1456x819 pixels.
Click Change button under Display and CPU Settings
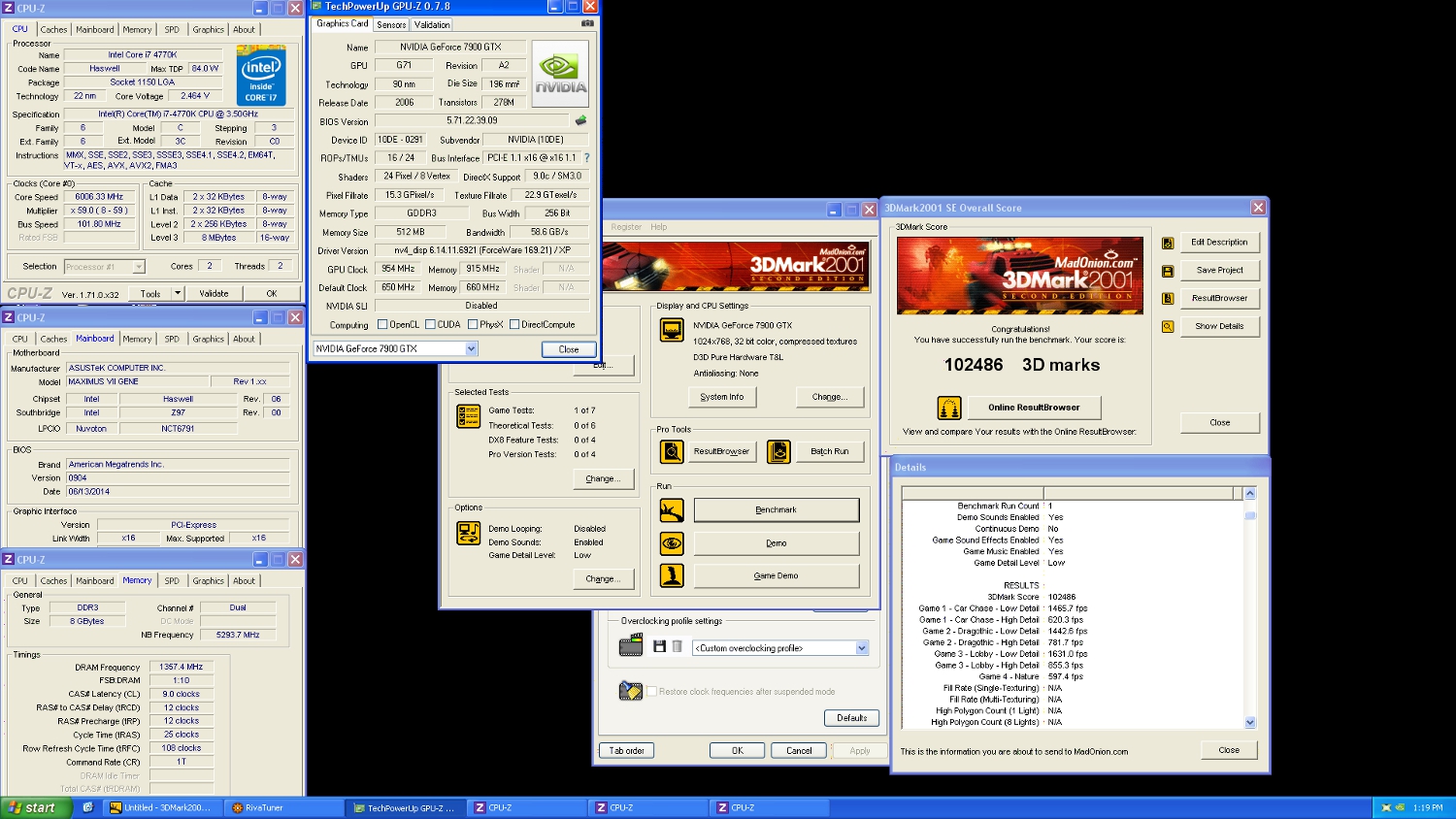coord(830,397)
